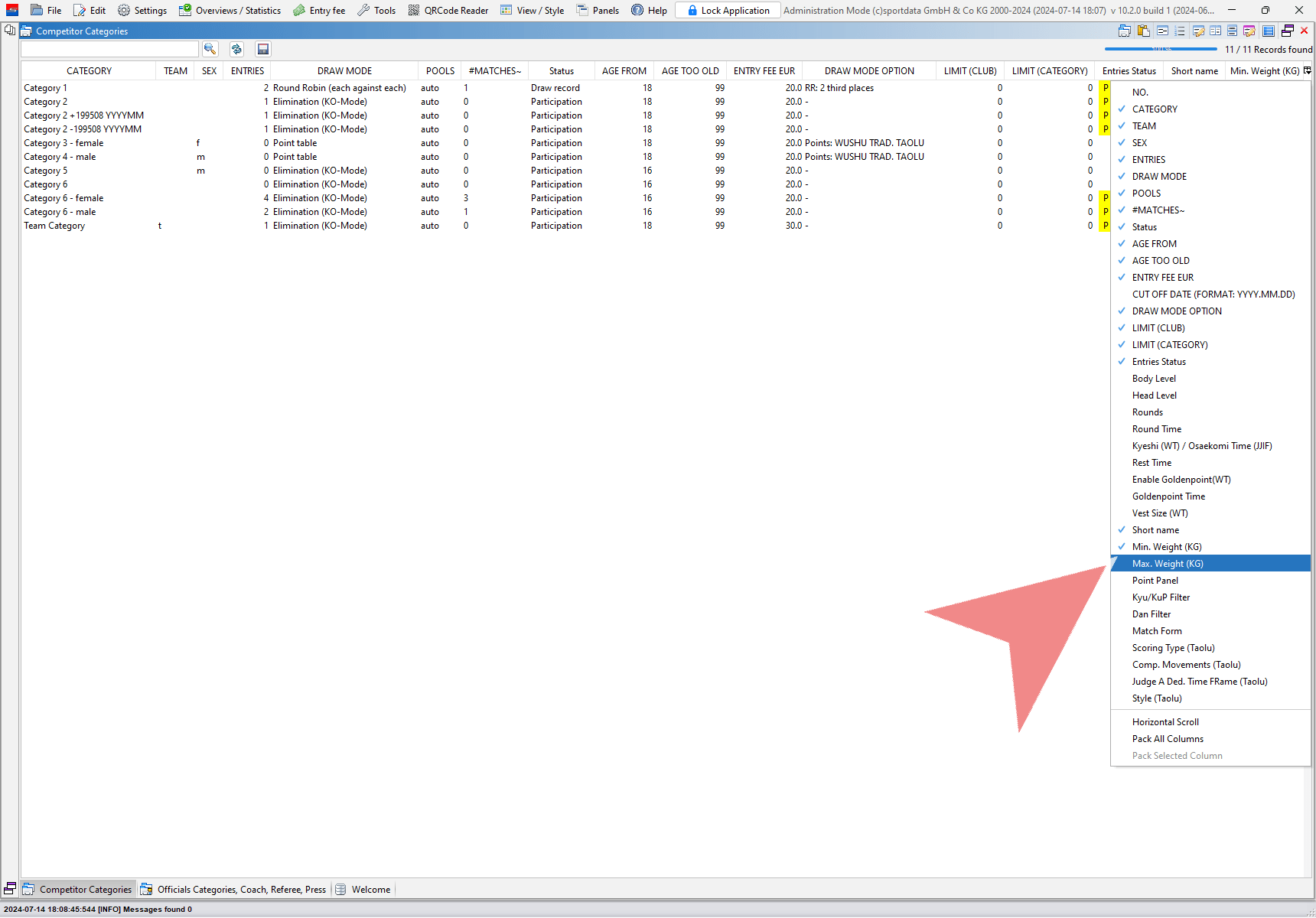The height and width of the screenshot is (918, 1316).
Task: Select Pack All Columns option
Action: pos(1168,739)
